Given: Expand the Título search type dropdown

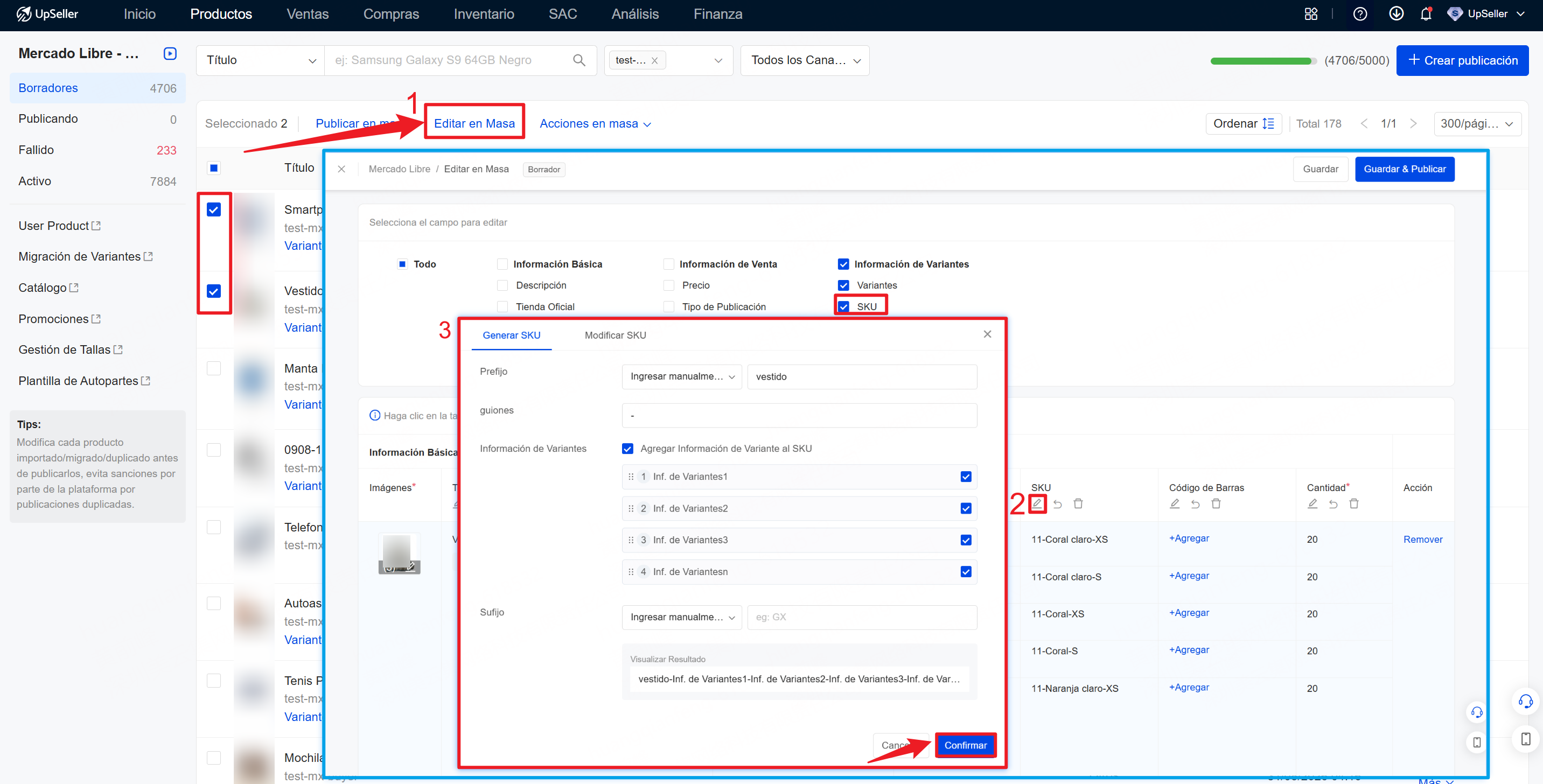Looking at the screenshot, I should [x=260, y=60].
